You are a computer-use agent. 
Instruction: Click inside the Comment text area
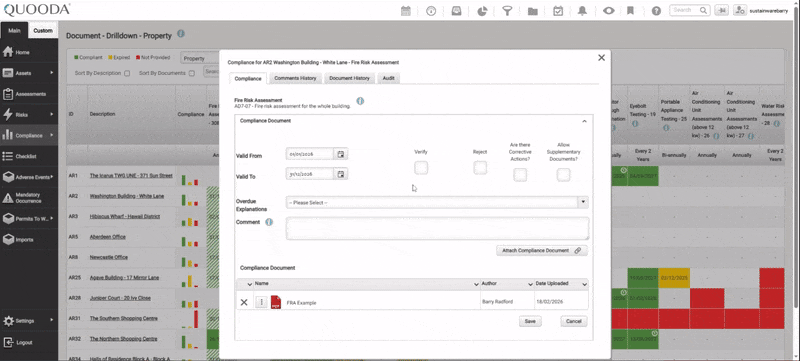[x=437, y=228]
